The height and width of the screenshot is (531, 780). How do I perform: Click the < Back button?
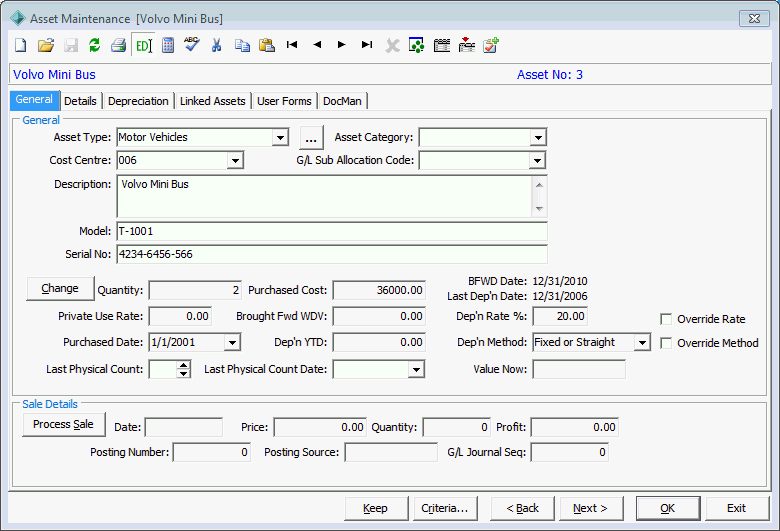(x=522, y=508)
